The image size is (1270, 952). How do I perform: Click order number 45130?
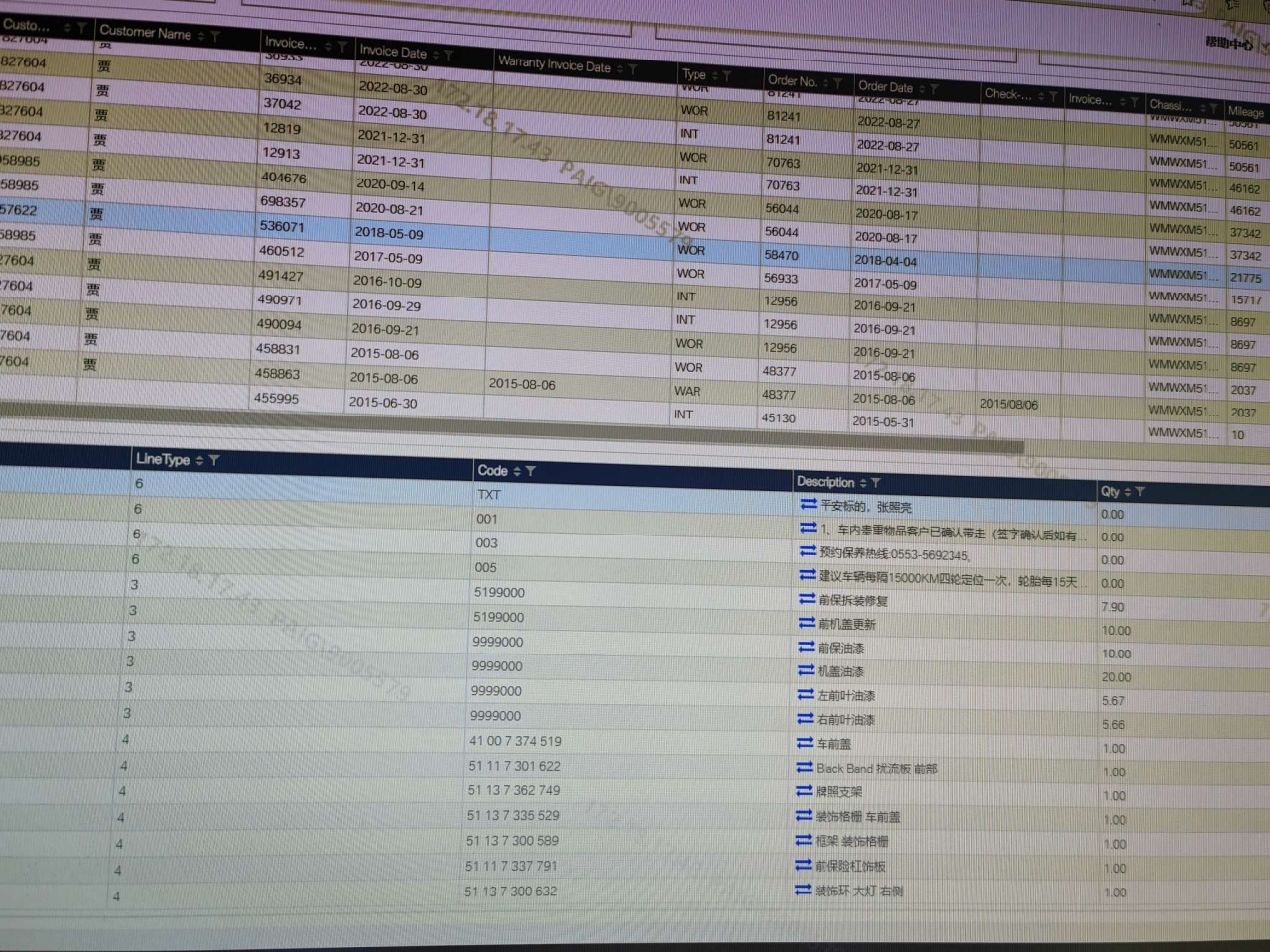779,417
